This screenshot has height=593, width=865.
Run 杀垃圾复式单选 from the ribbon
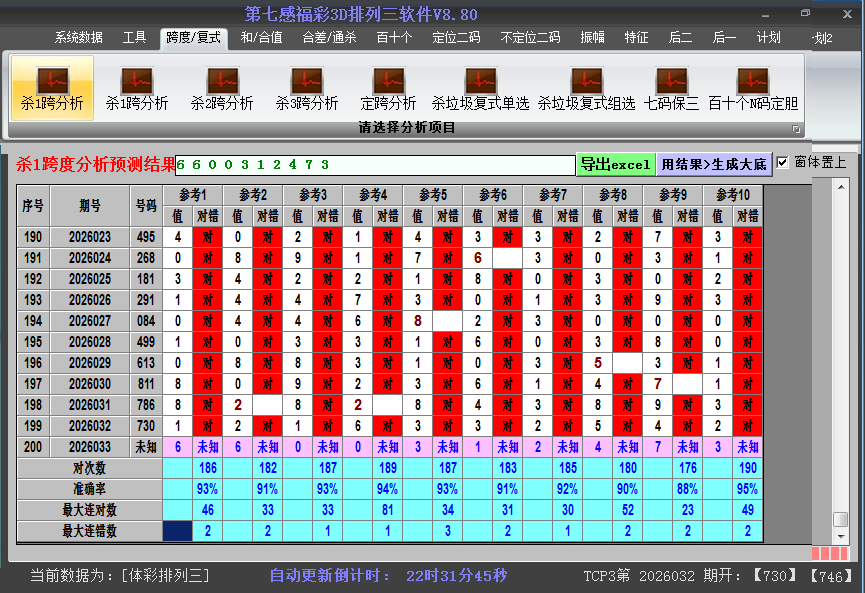coord(480,88)
